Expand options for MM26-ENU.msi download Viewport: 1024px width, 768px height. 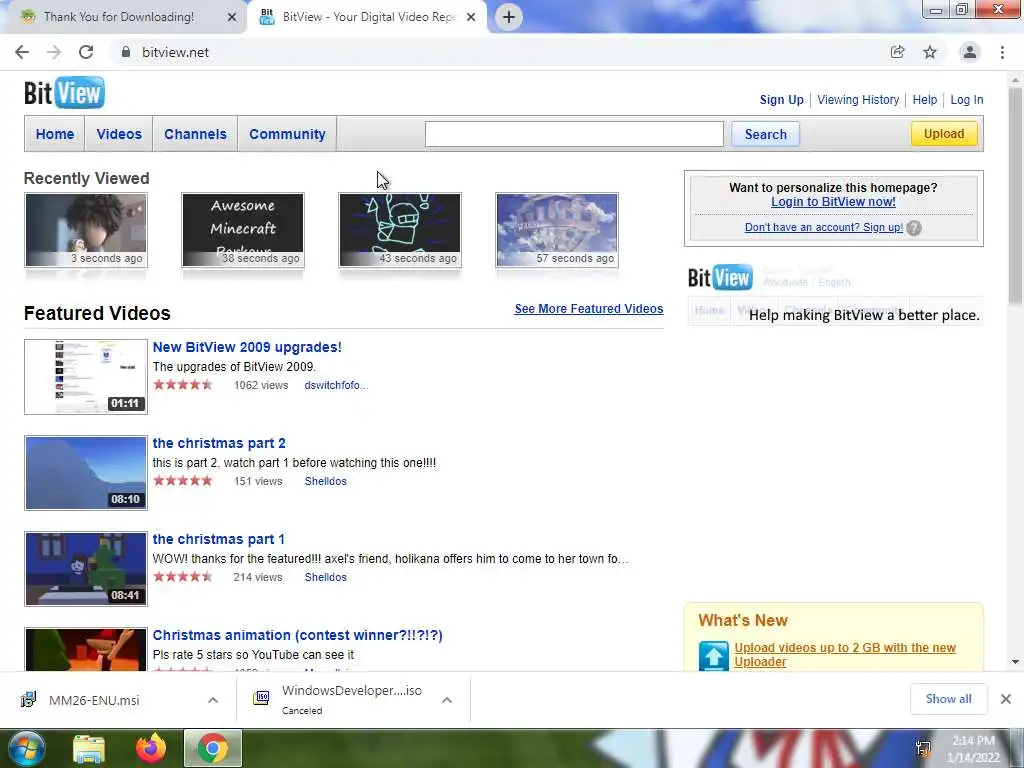pyautogui.click(x=213, y=700)
